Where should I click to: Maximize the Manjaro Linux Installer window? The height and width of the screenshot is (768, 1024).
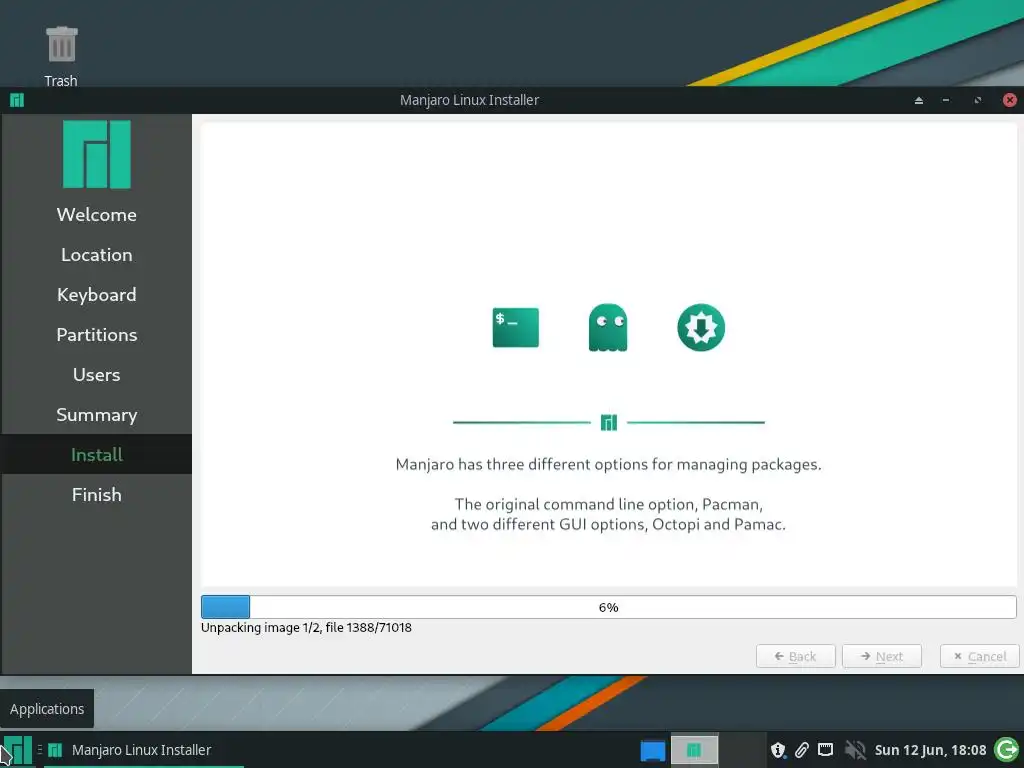978,101
